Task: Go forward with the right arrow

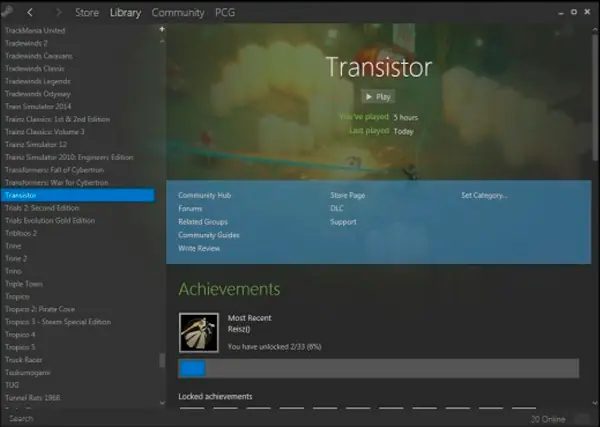Action: (x=58, y=13)
